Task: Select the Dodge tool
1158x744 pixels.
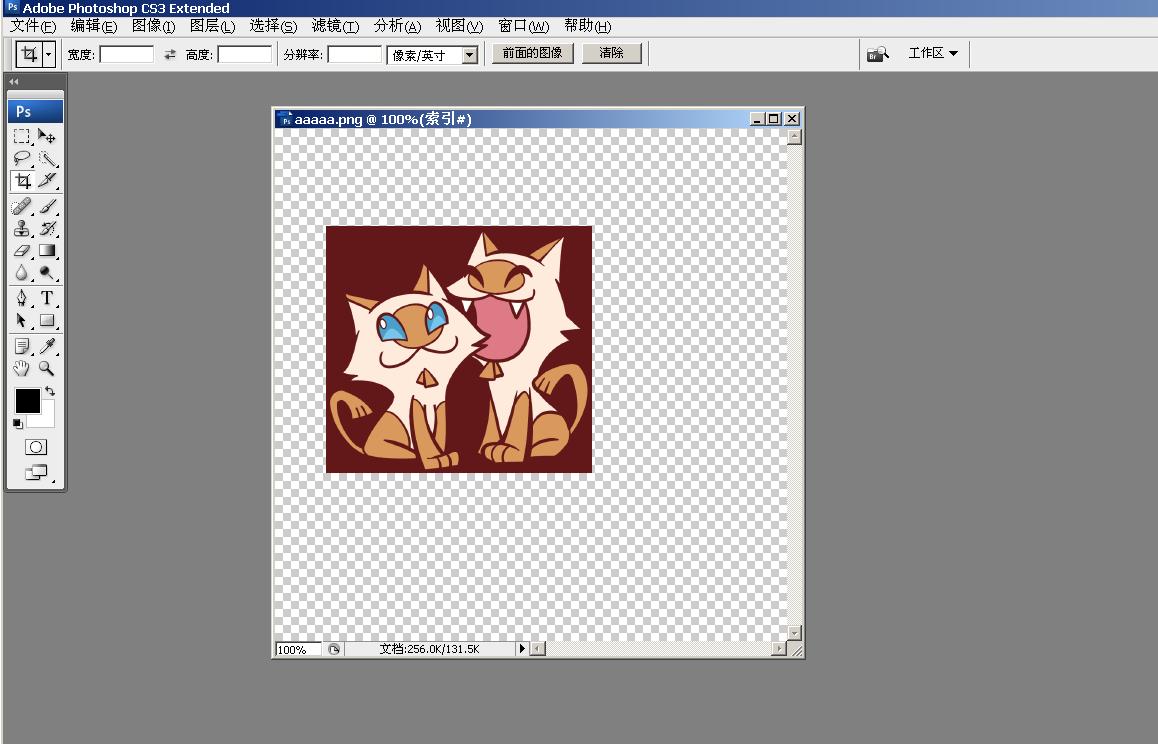Action: click(x=47, y=273)
